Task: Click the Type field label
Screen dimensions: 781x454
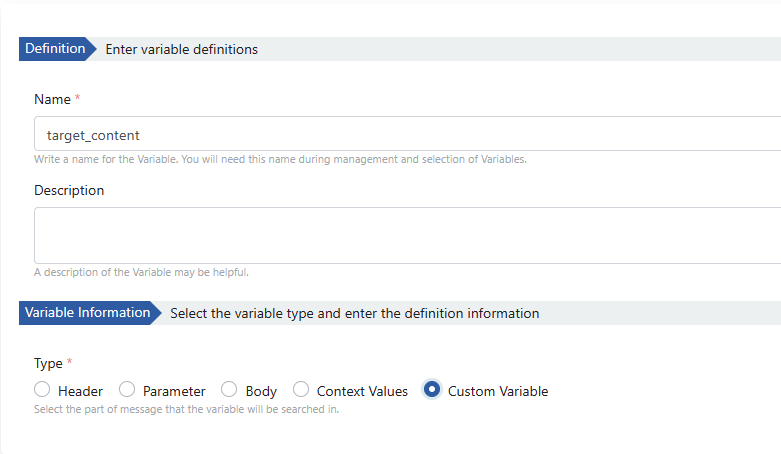Action: (x=48, y=364)
